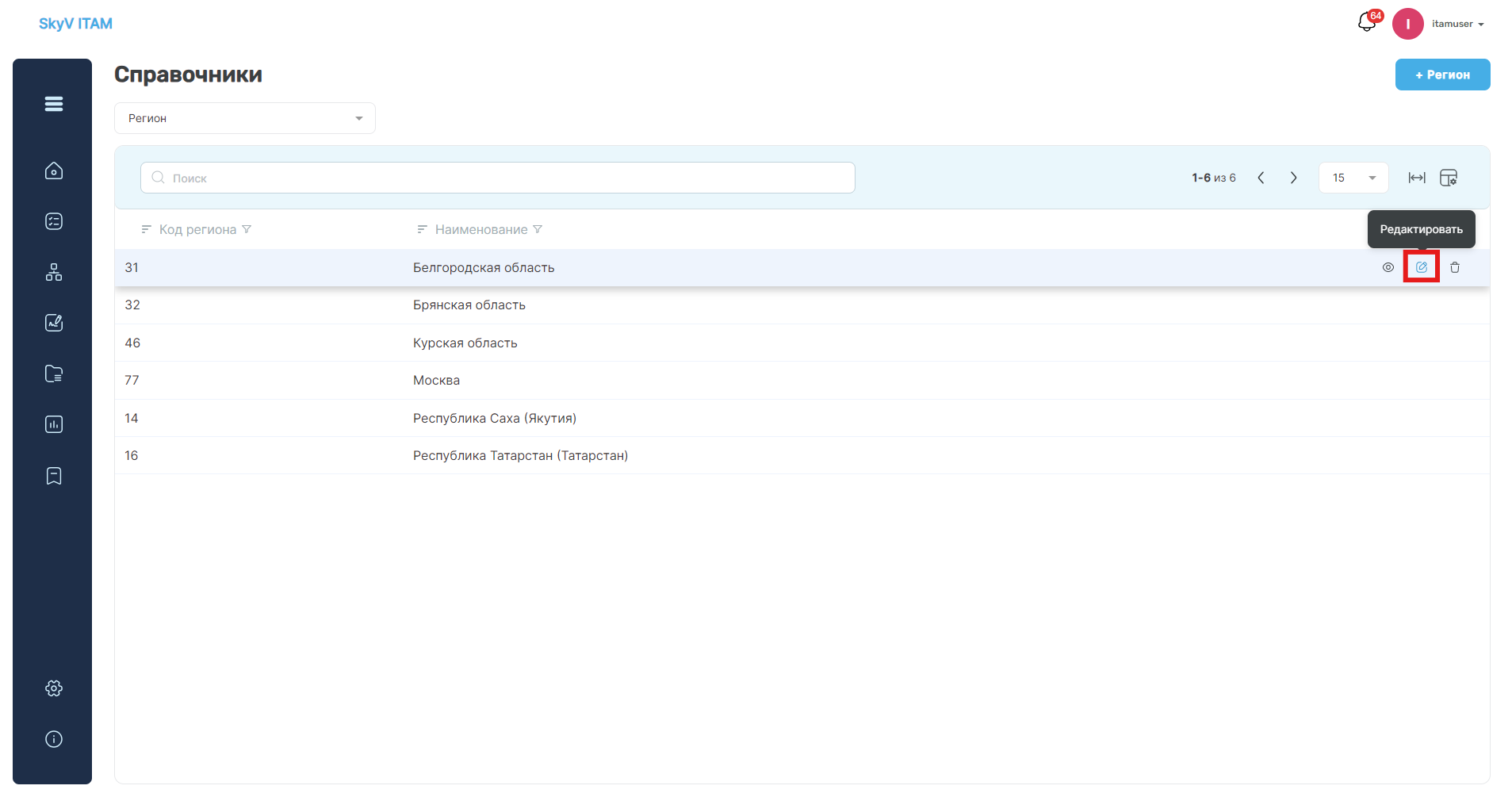1512x797 pixels.
Task: Sort by Наименование column
Action: 422,229
